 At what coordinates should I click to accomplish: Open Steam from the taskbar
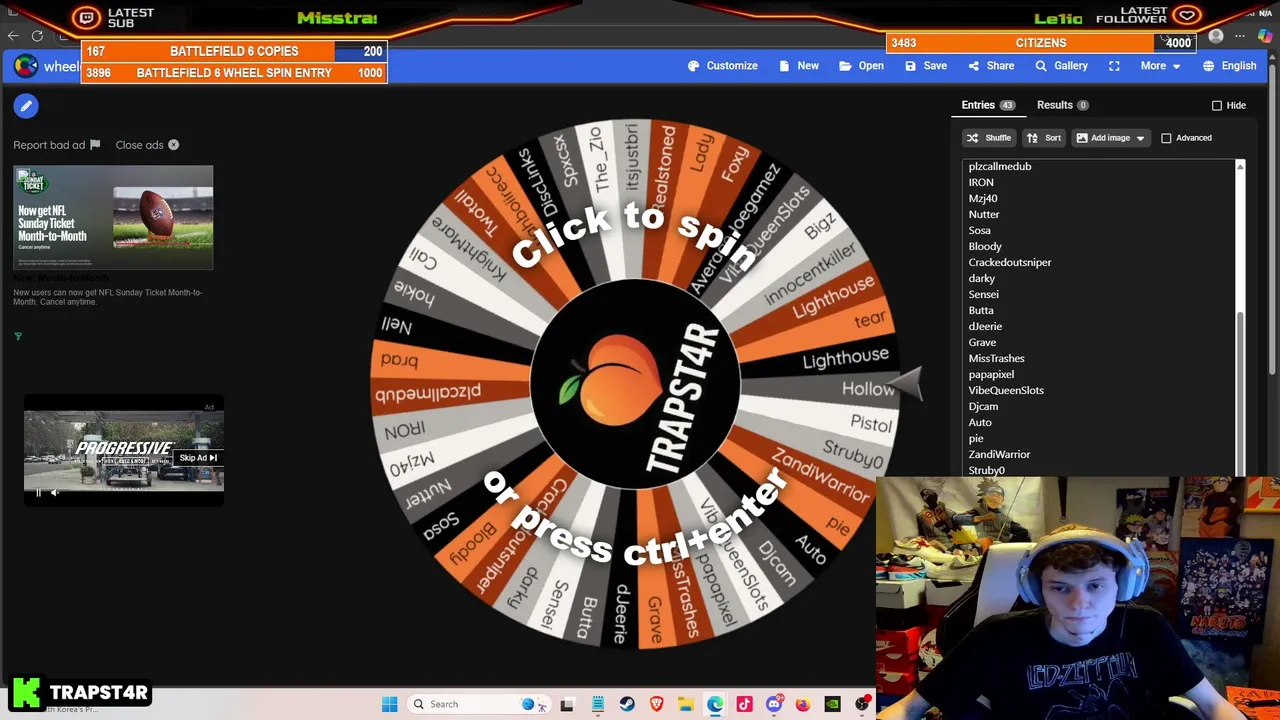(627, 704)
